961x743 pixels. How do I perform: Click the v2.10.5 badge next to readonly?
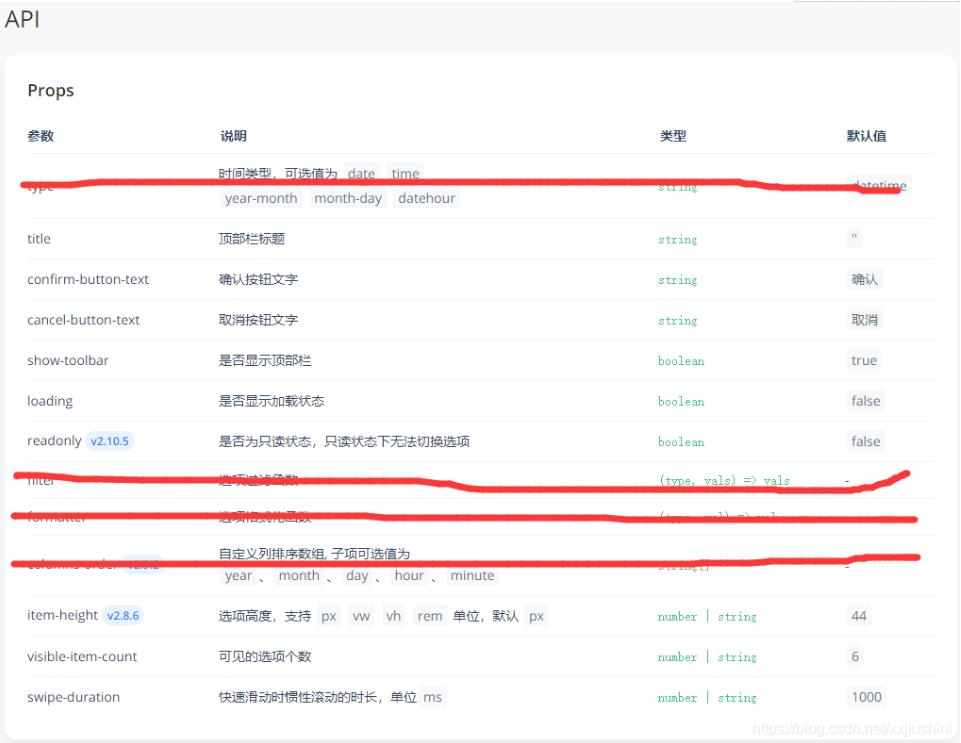(x=110, y=440)
